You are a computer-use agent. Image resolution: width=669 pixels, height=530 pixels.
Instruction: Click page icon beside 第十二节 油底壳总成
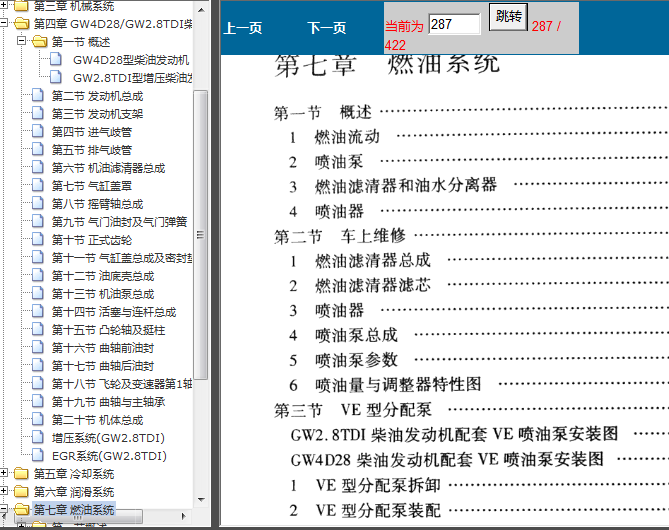tap(38, 275)
